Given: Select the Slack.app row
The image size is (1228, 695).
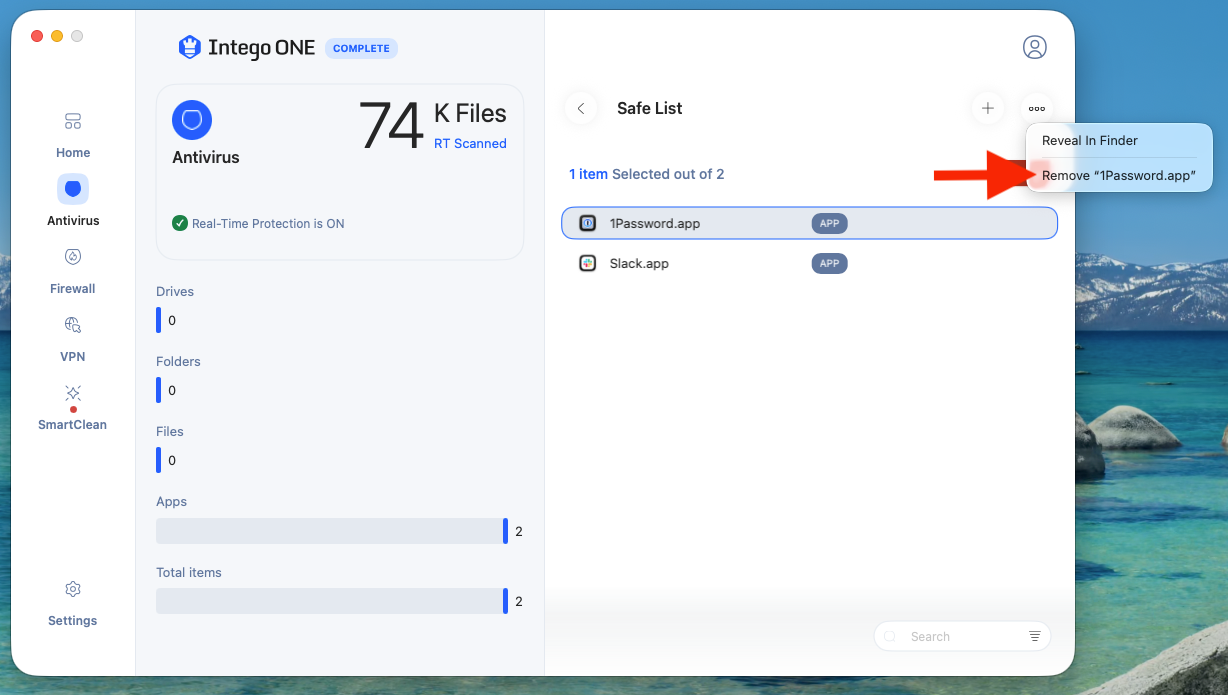Looking at the screenshot, I should pyautogui.click(x=809, y=263).
